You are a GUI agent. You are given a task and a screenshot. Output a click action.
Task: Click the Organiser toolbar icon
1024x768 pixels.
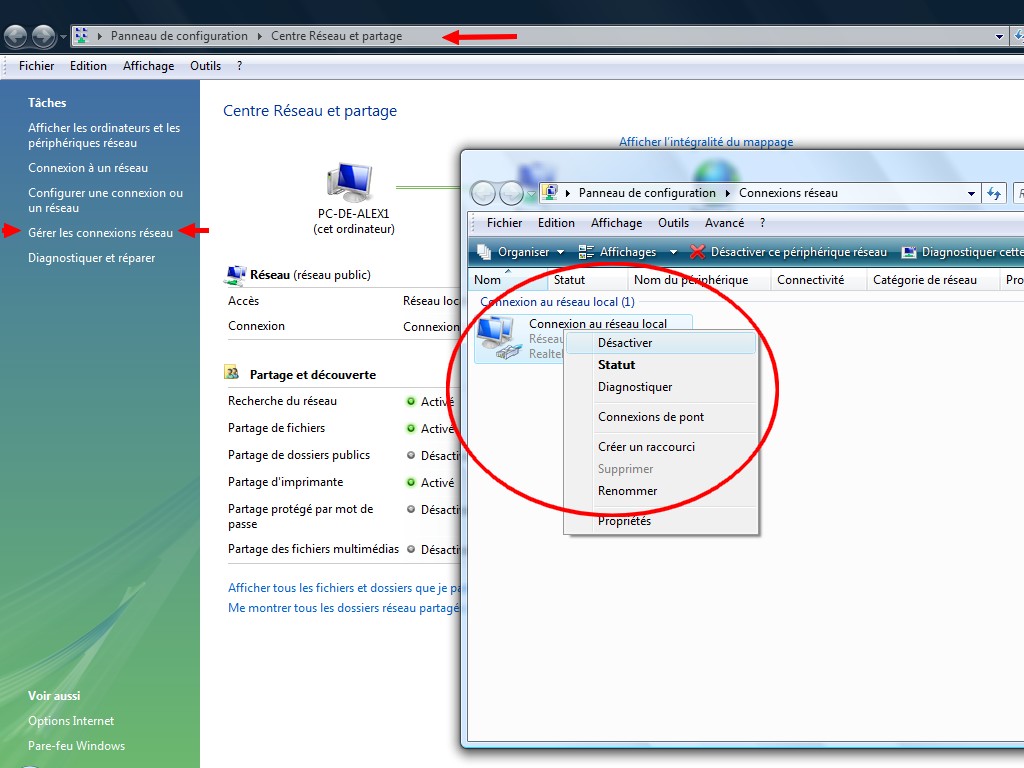[x=485, y=252]
